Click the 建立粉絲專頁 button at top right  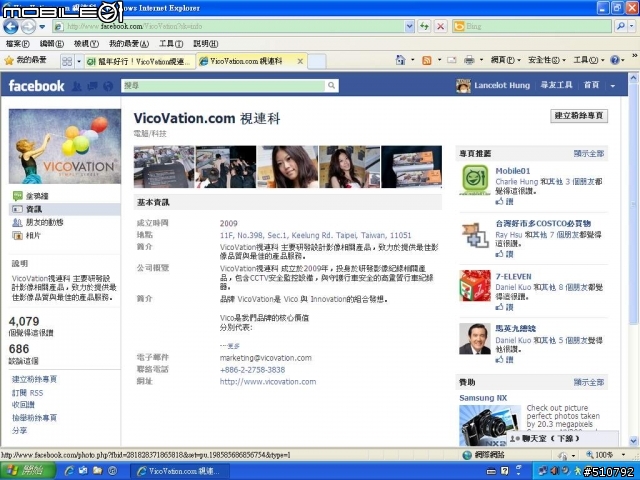(579, 116)
